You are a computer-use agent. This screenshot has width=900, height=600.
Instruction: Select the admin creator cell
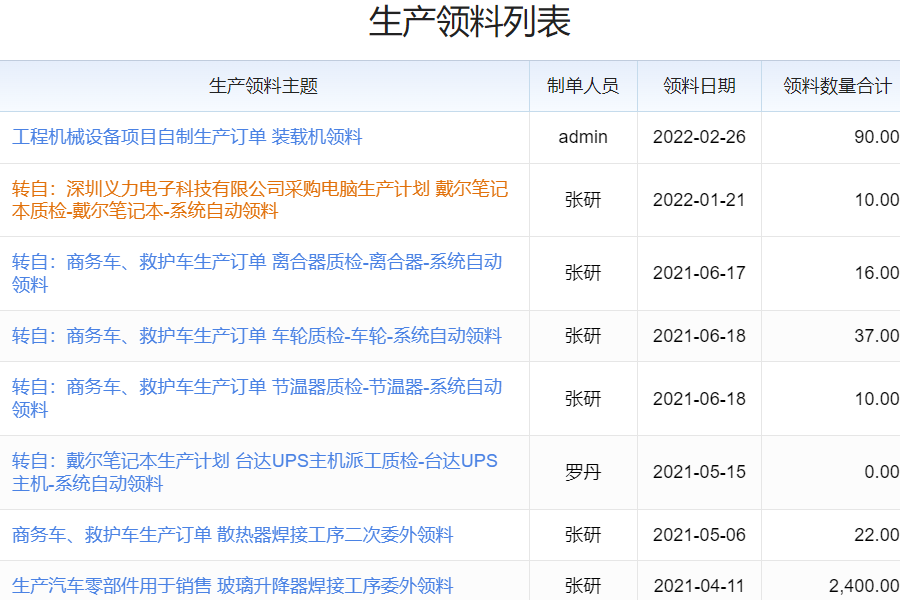tap(583, 137)
